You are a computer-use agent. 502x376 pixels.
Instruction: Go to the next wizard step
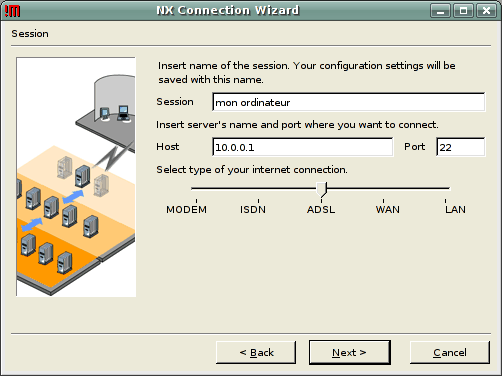(350, 352)
